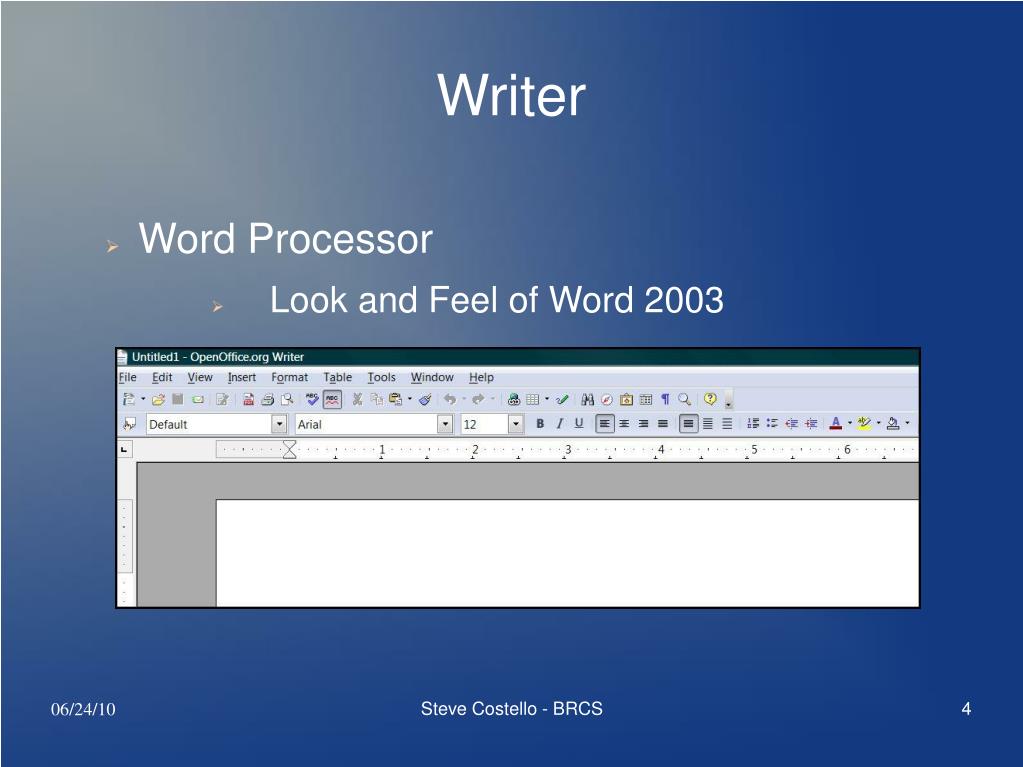Click the Edit File icon
Viewport: 1023px width, 767px height.
(222, 399)
